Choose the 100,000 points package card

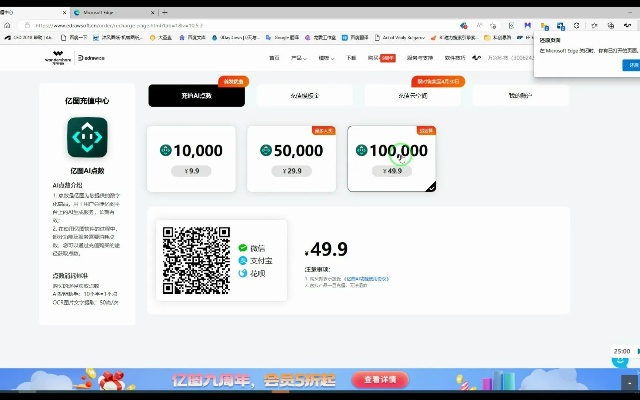[x=392, y=159]
